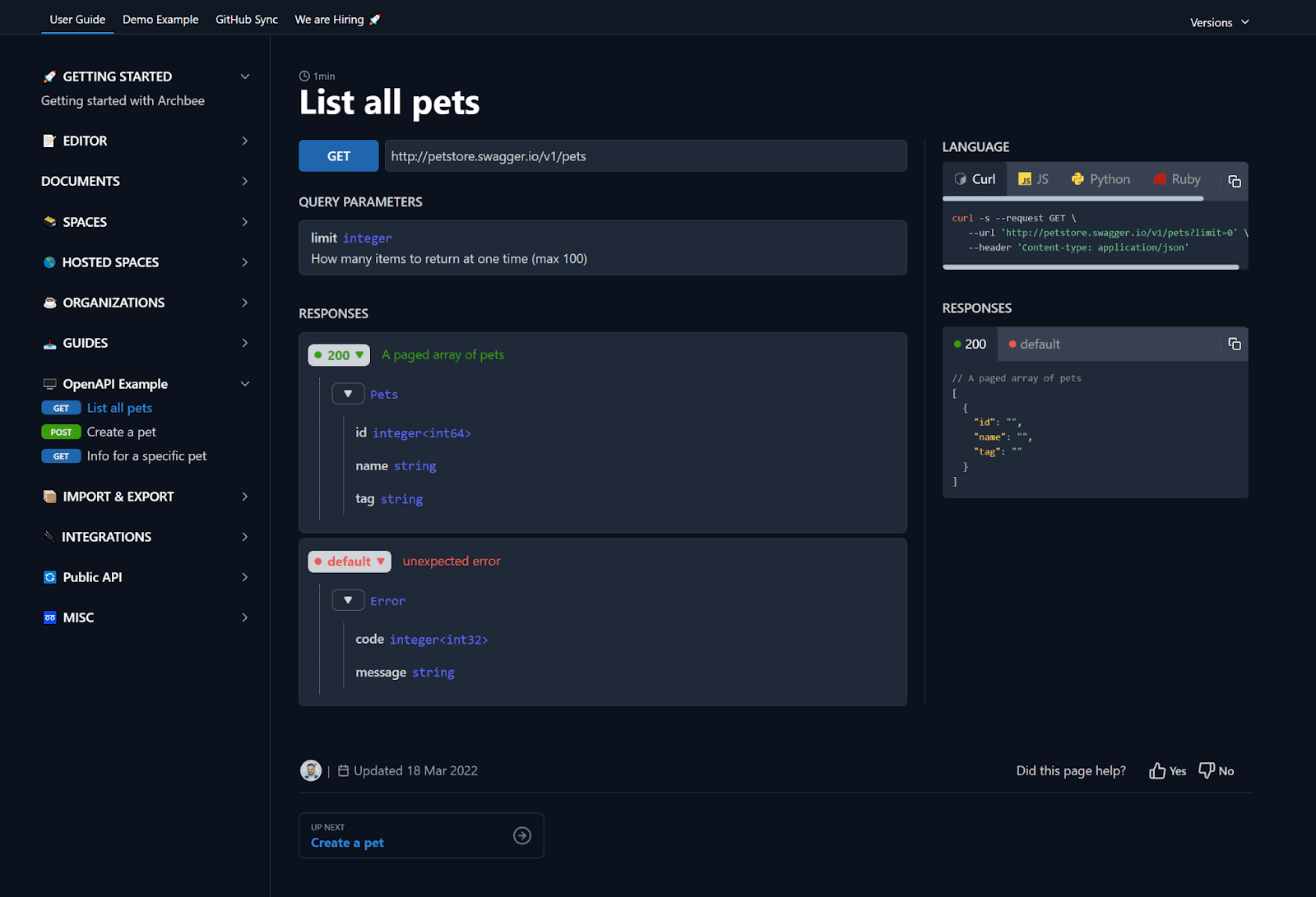Click the arrow icon on Up Next card
The image size is (1316, 897).
click(521, 835)
